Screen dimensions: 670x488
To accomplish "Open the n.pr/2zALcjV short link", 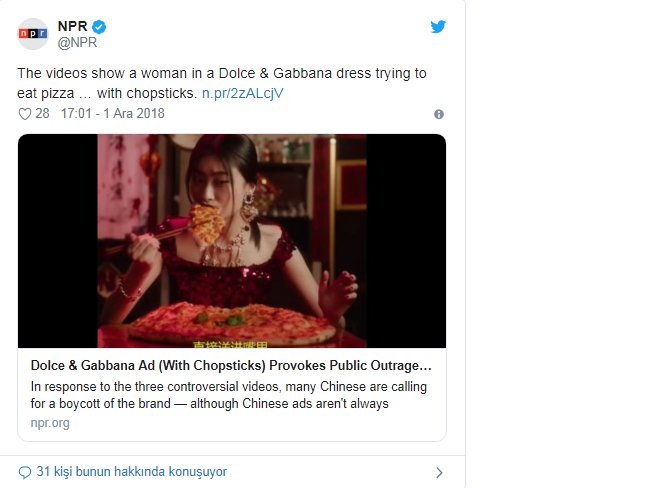I will 242,93.
